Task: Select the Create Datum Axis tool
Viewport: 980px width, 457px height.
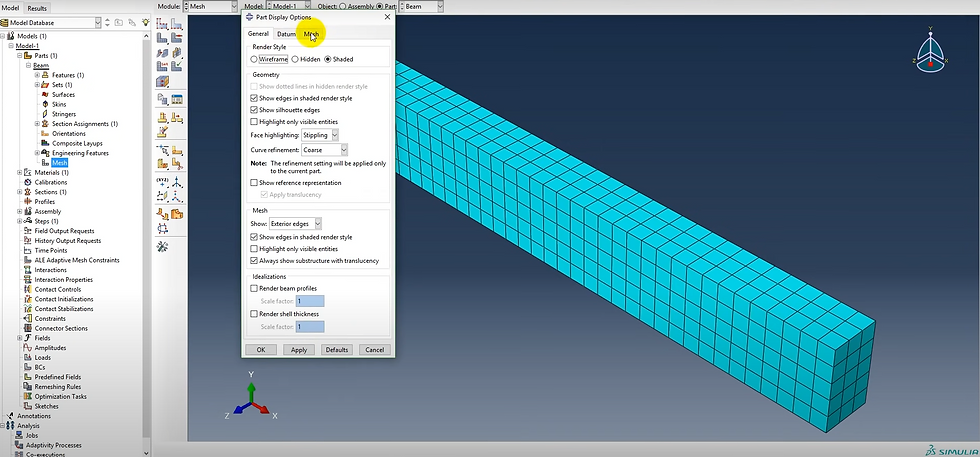Action: point(177,182)
